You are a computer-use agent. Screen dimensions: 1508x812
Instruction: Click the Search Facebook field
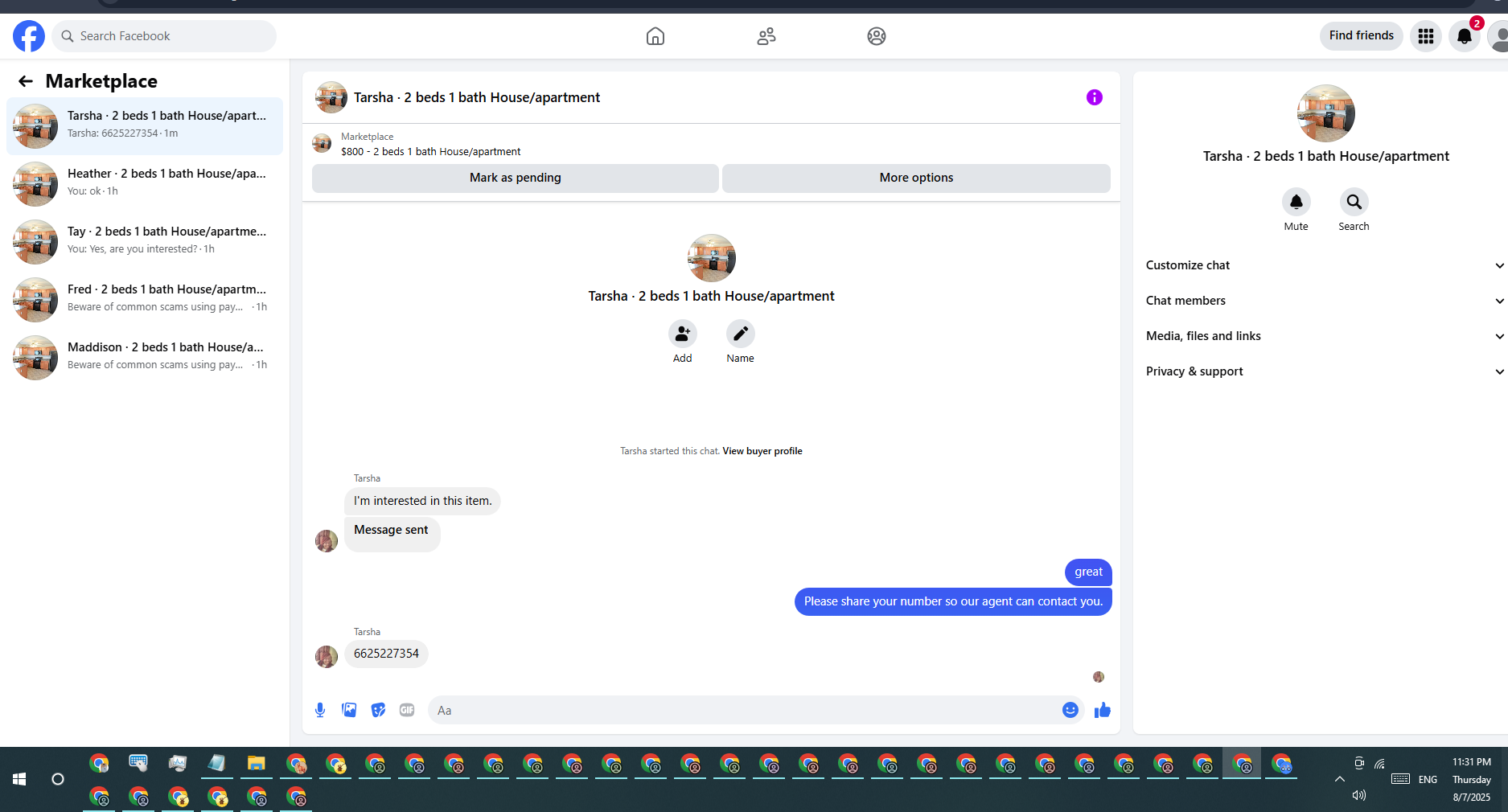coord(164,36)
